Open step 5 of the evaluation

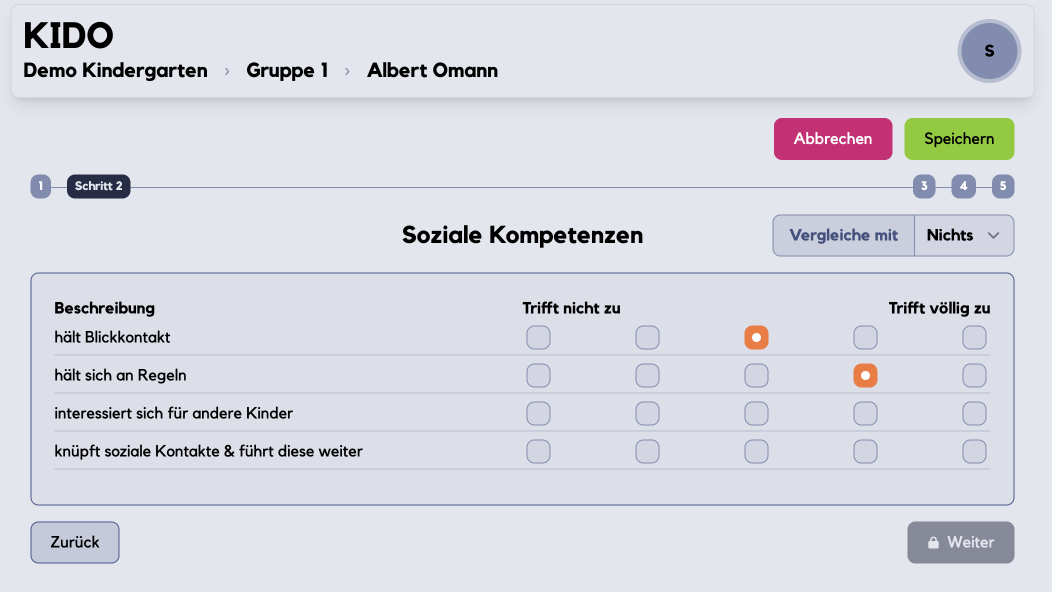(1003, 186)
